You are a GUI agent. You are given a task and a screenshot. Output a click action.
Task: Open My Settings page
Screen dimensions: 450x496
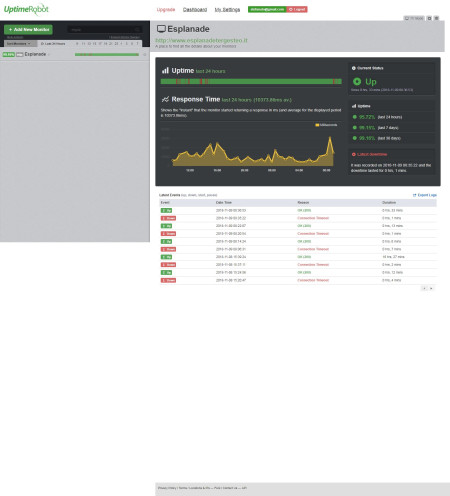227,10
